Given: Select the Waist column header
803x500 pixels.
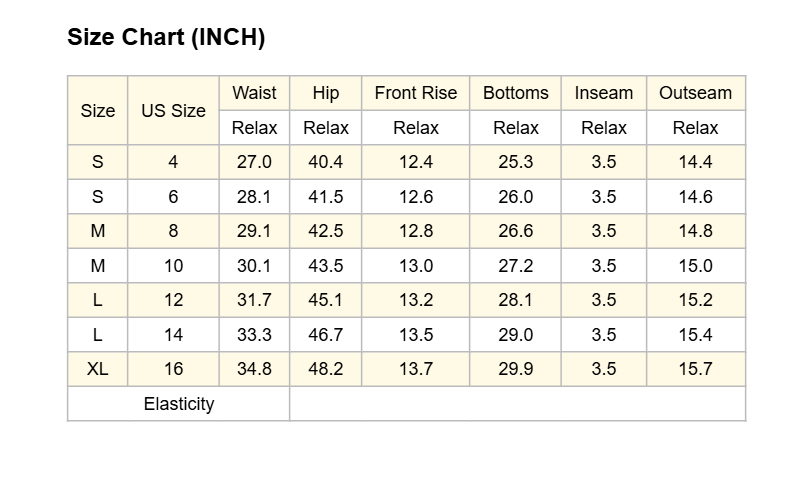Looking at the screenshot, I should point(255,93).
